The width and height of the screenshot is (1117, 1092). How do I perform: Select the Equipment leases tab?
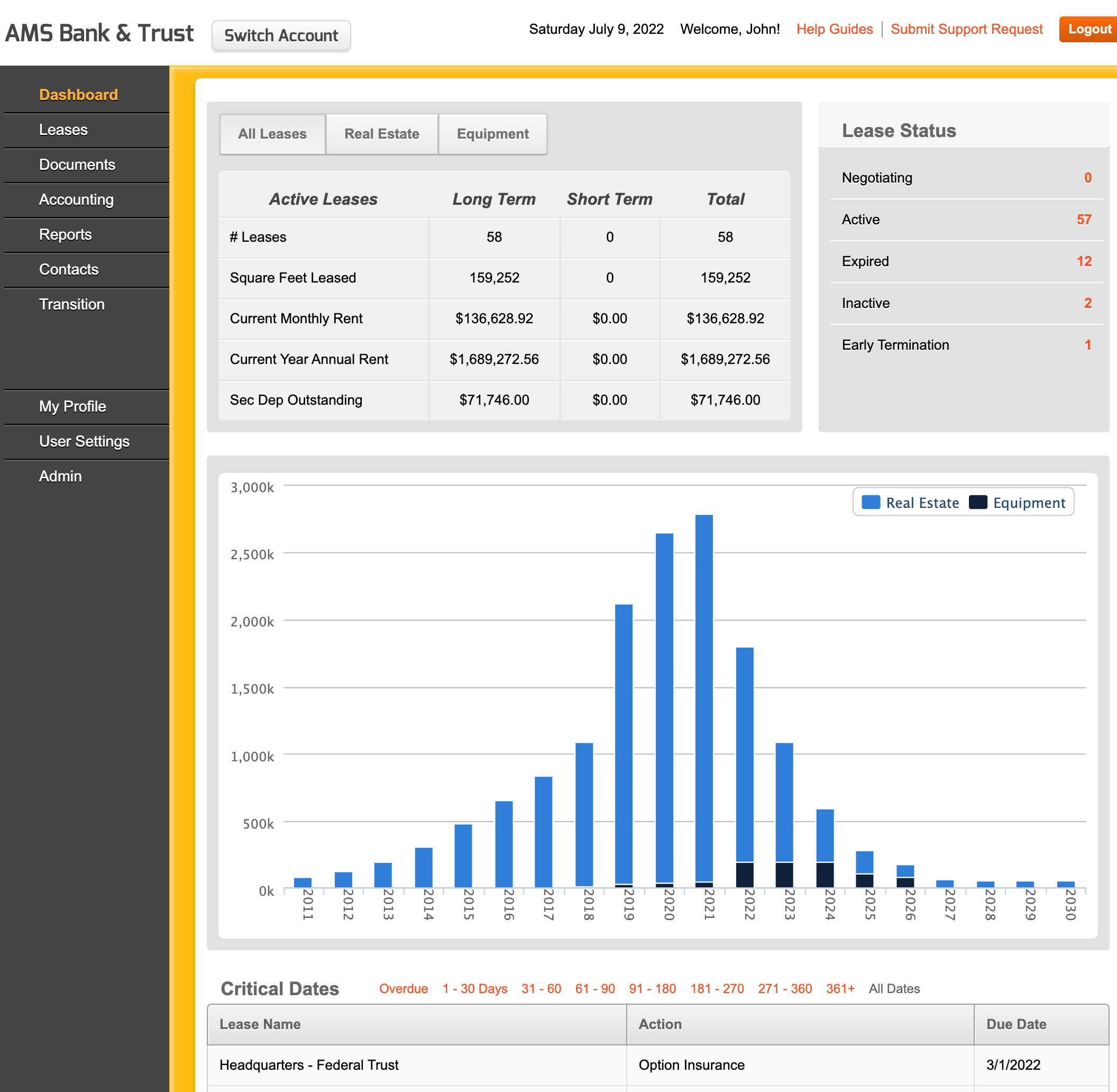pyautogui.click(x=492, y=134)
